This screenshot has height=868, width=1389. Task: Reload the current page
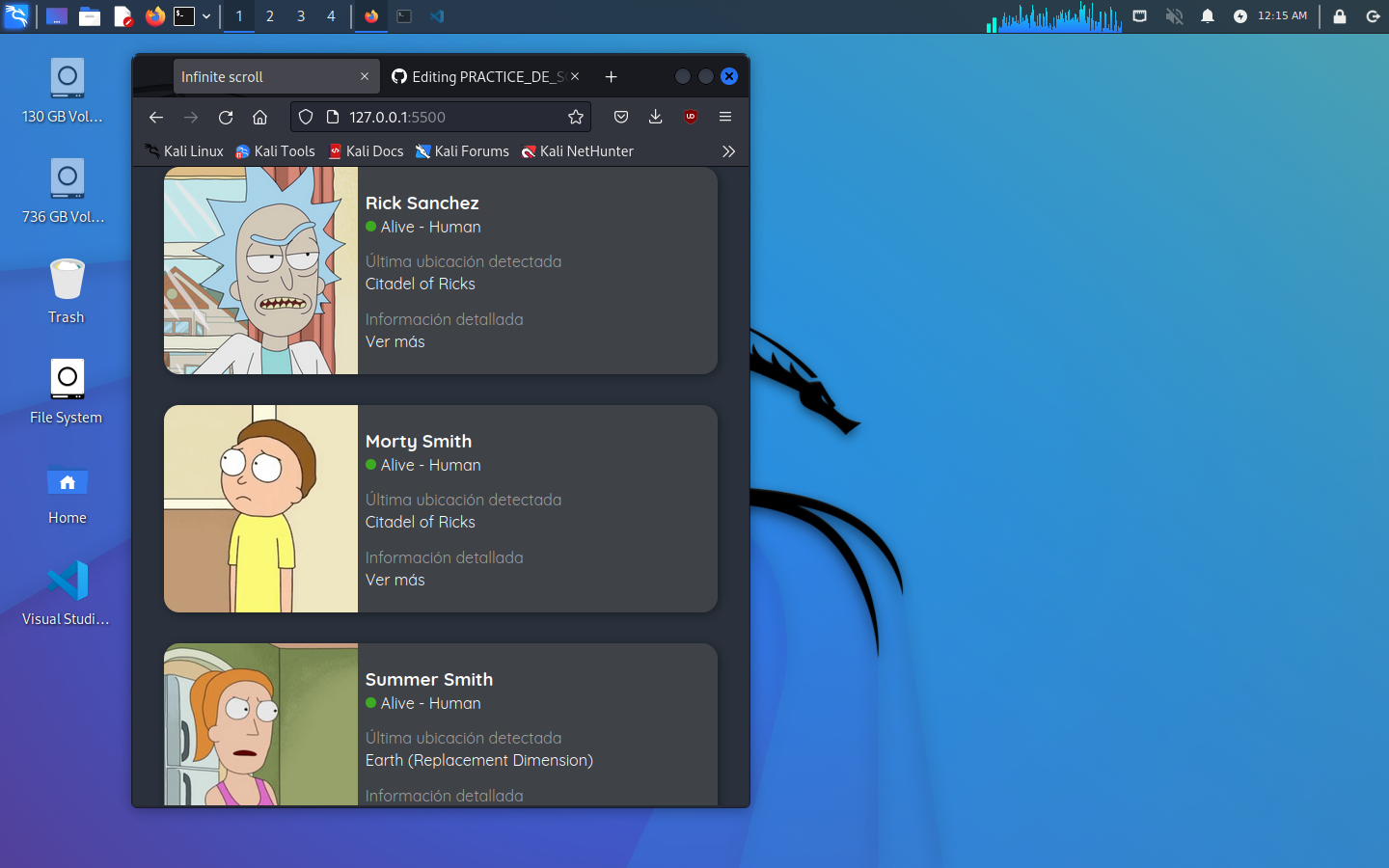225,117
